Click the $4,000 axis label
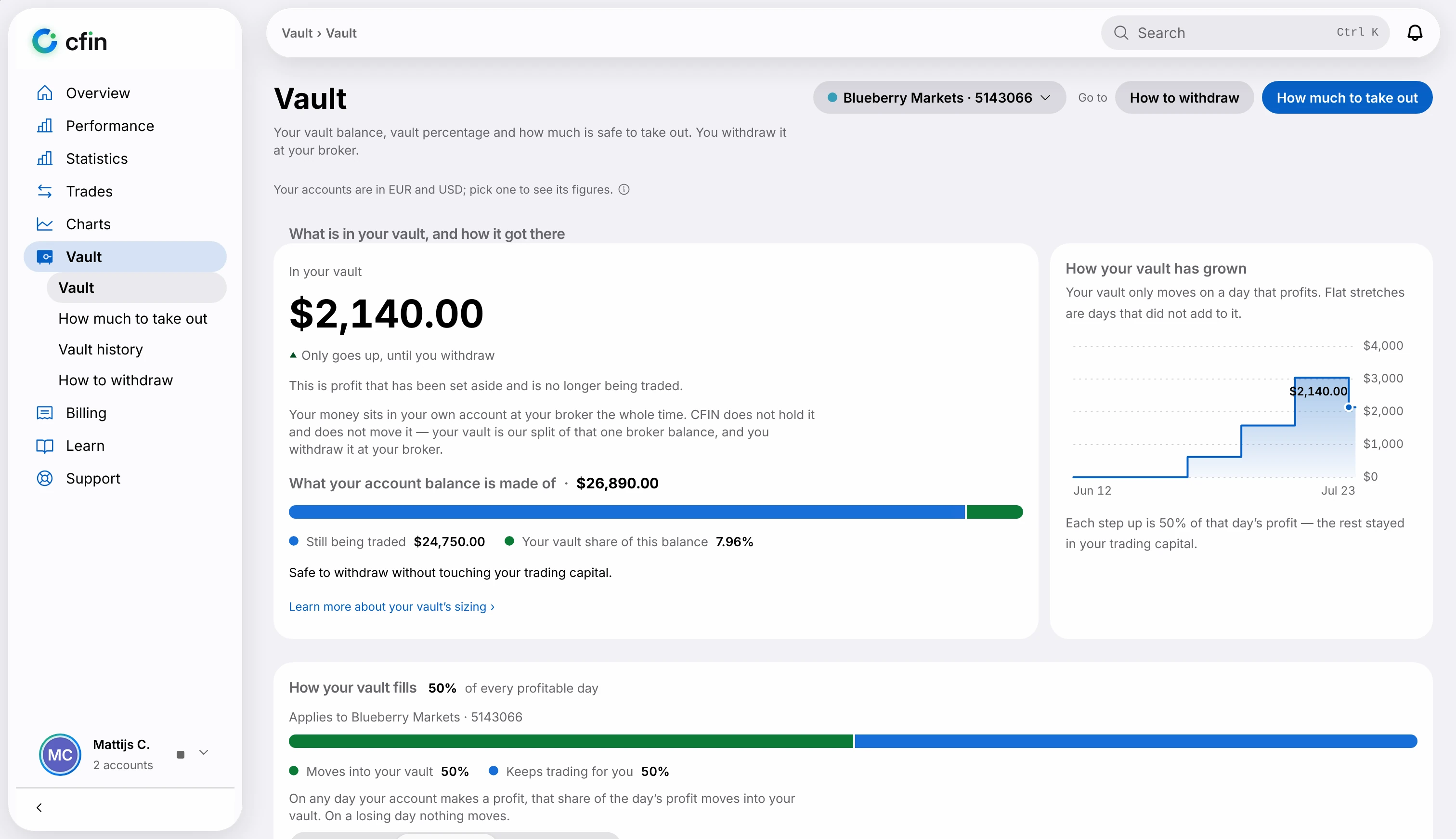The image size is (1456, 839). tap(1383, 345)
